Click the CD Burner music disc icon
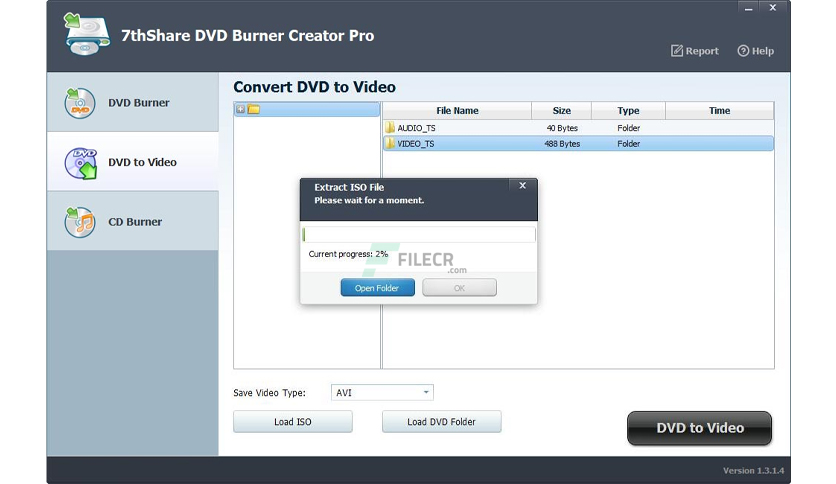The image size is (836, 484). (80, 222)
